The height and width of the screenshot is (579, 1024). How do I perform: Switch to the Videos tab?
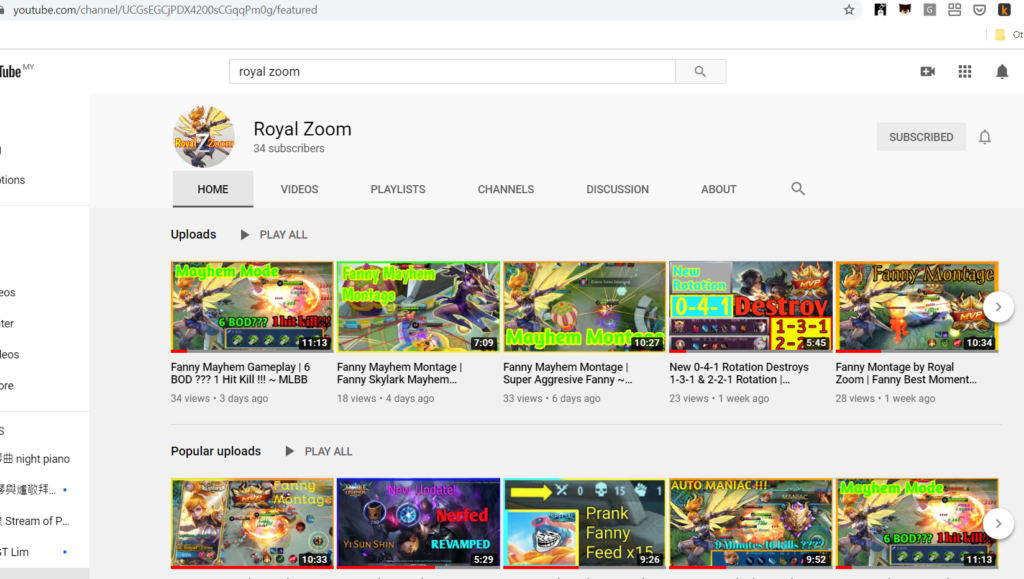click(x=300, y=189)
